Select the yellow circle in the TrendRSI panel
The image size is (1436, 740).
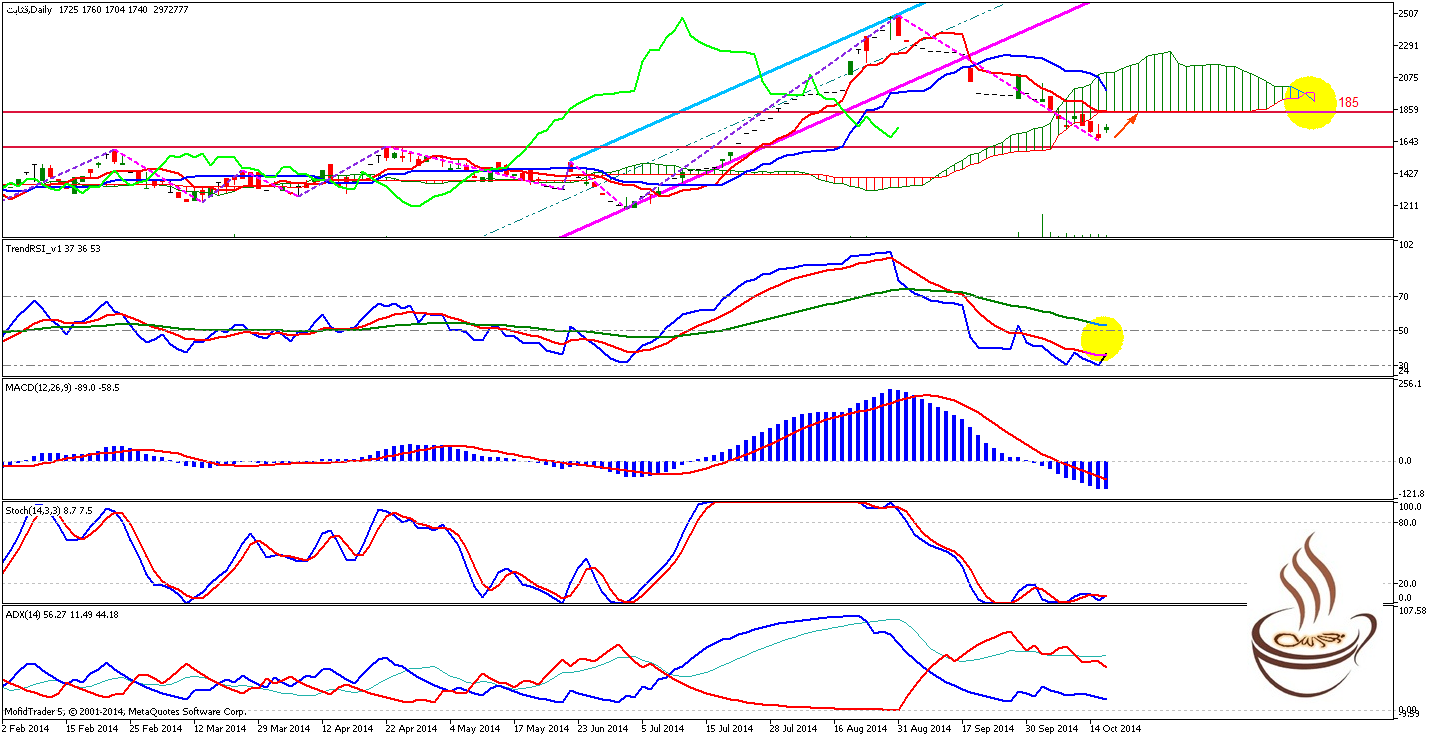click(1102, 337)
